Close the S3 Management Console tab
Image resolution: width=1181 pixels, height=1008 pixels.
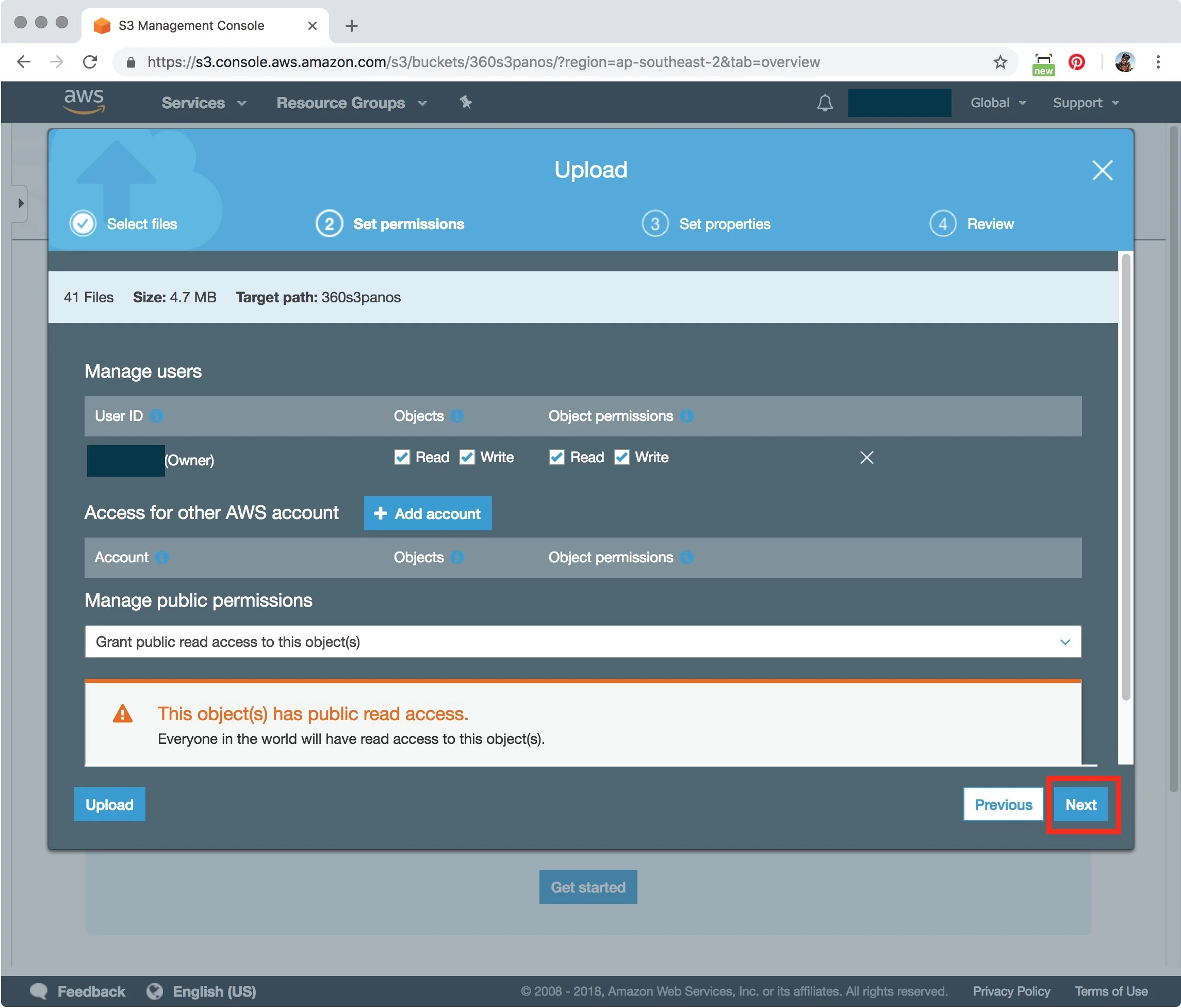tap(313, 26)
